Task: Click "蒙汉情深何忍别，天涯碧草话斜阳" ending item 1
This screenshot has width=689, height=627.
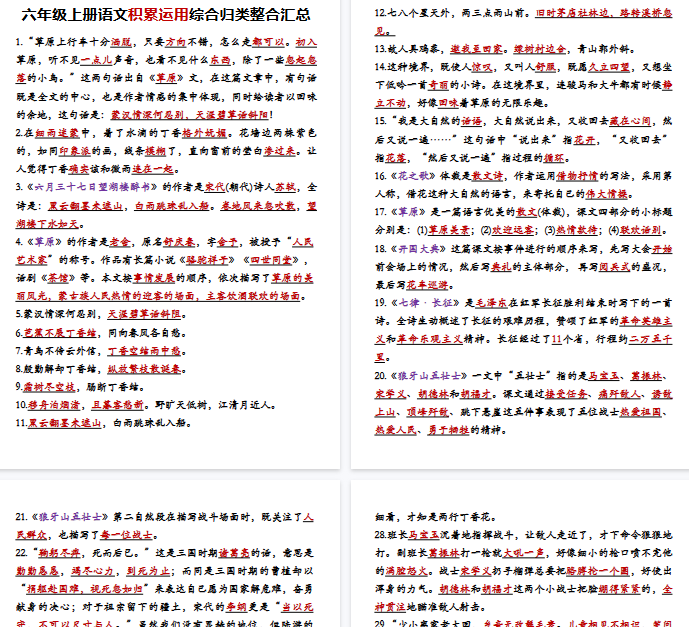Action: pyautogui.click(x=189, y=115)
